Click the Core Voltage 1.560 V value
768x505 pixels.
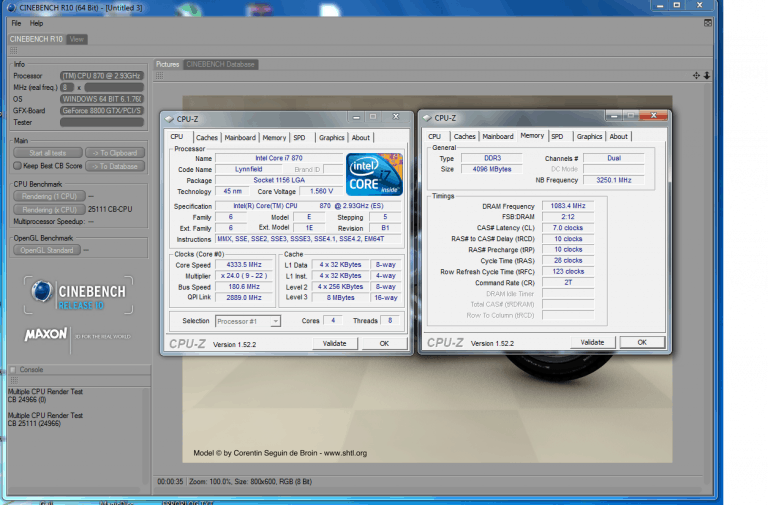click(321, 192)
